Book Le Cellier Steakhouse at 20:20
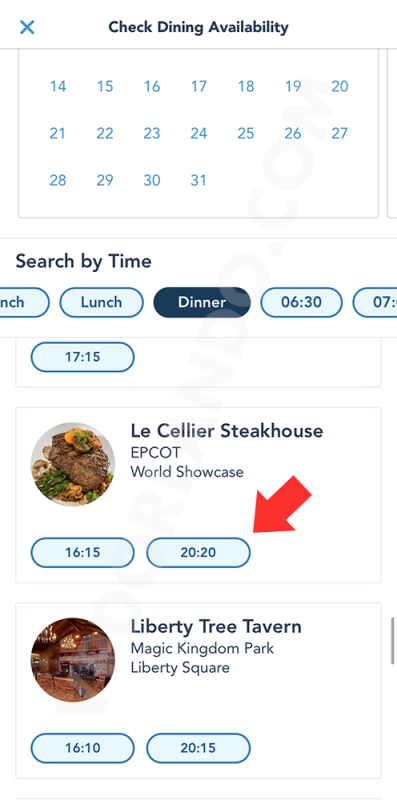Image resolution: width=397 pixels, height=800 pixels. pyautogui.click(x=198, y=552)
